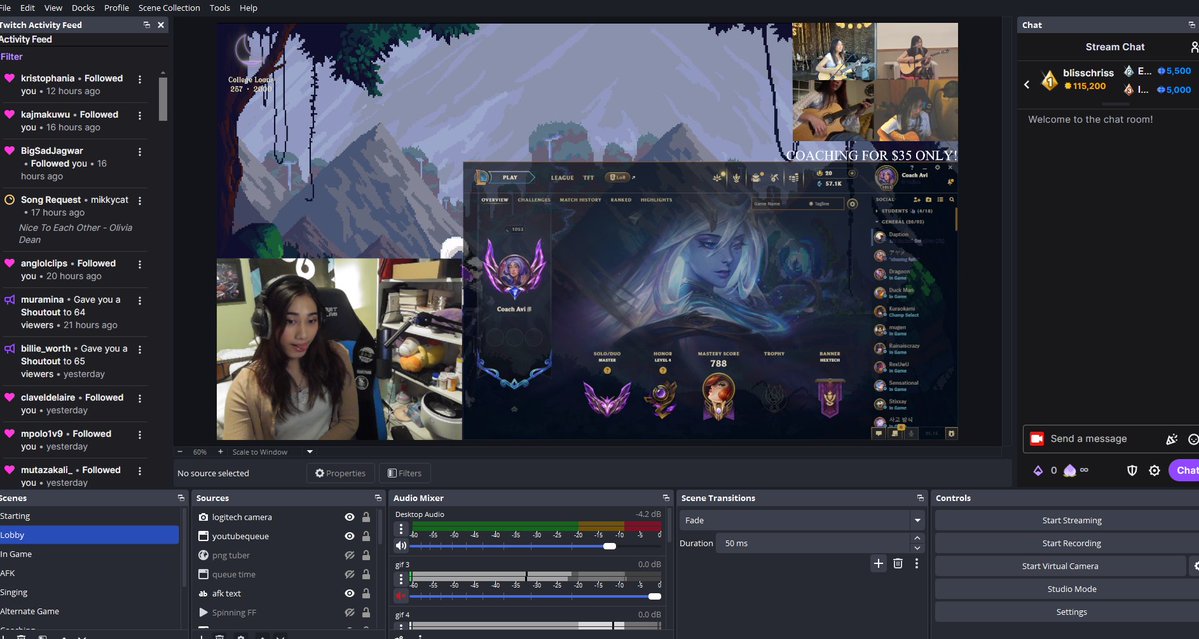Screen dimensions: 1199x639
Task: Open options for billie_worth shoutout event
Action: click(x=139, y=349)
